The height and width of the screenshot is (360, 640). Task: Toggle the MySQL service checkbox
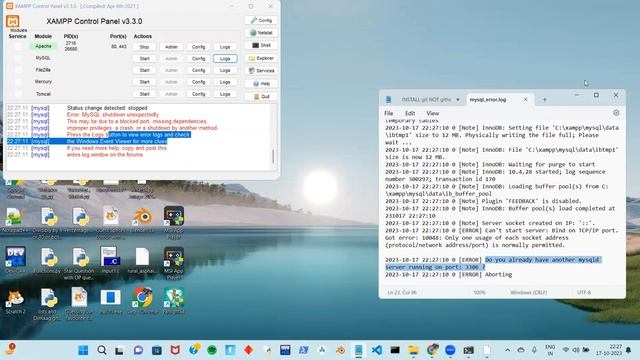(18, 58)
